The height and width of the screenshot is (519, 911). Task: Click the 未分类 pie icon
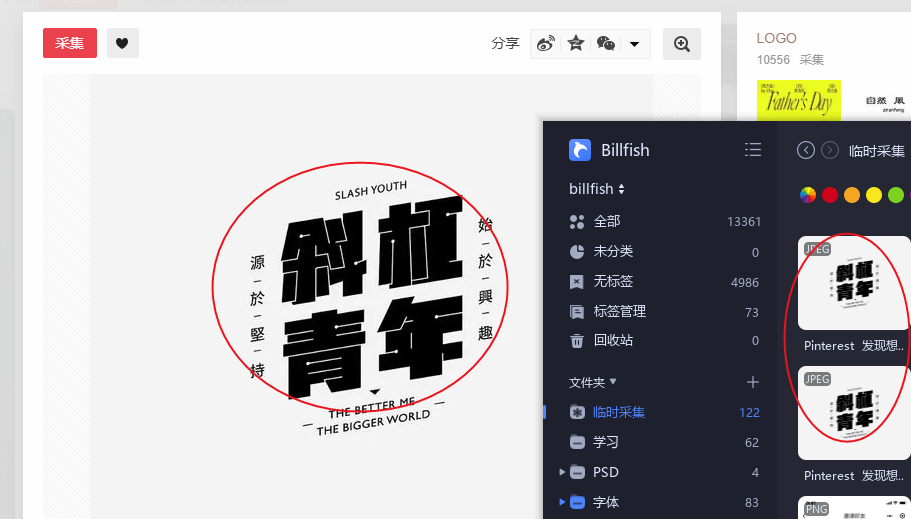[x=576, y=252]
